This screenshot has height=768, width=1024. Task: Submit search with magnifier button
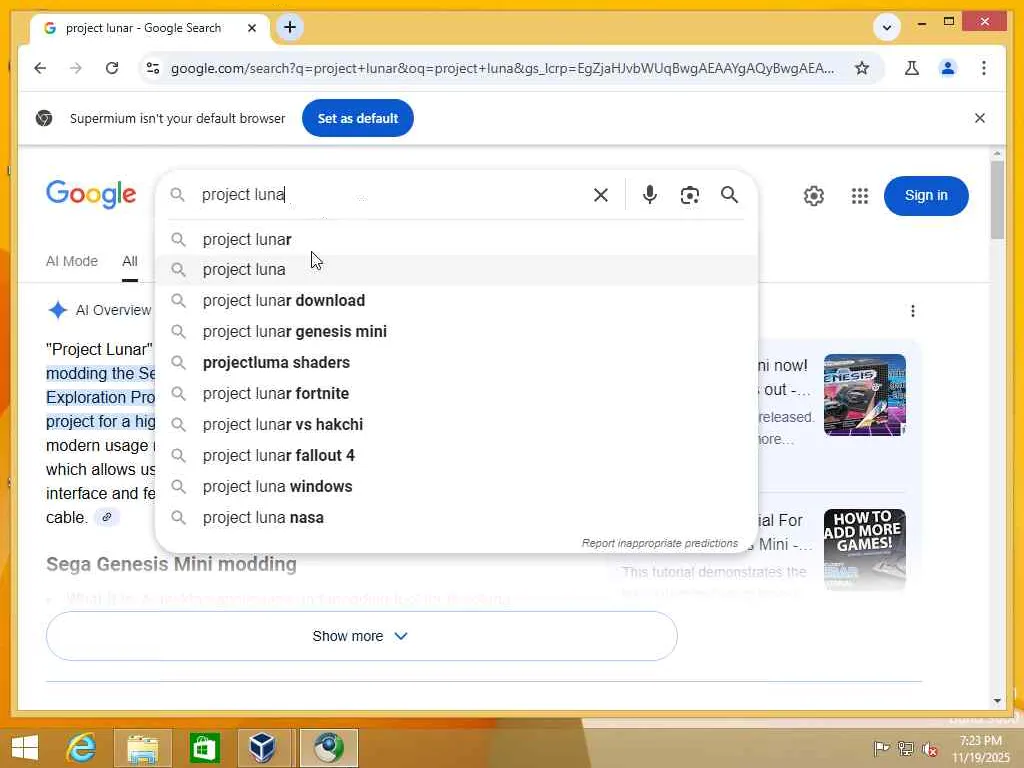729,195
